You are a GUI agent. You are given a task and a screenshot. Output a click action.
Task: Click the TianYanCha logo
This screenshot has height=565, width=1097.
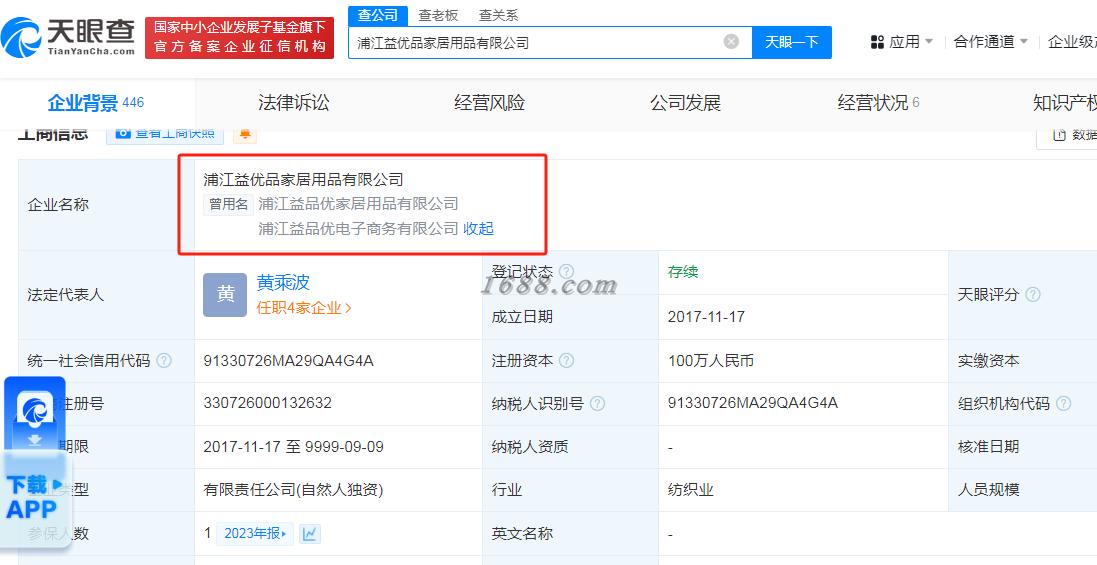click(x=68, y=37)
